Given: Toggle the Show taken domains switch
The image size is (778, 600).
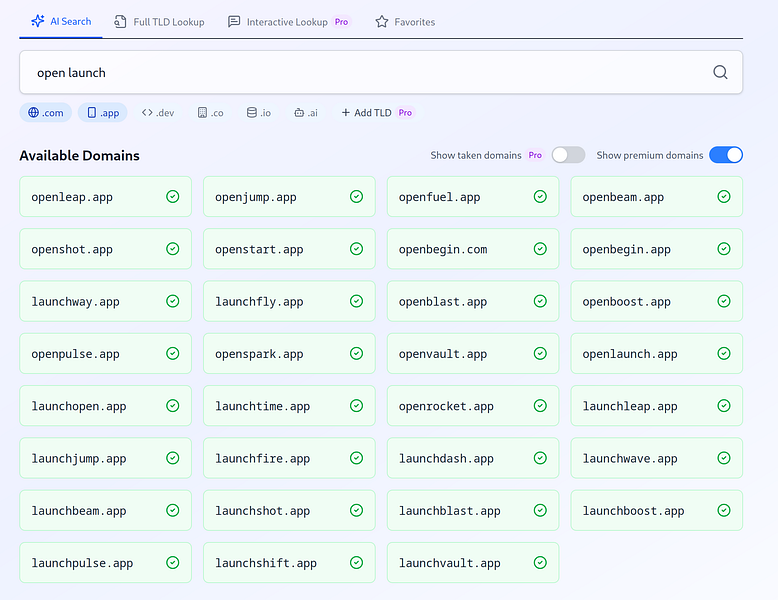Looking at the screenshot, I should coord(568,155).
